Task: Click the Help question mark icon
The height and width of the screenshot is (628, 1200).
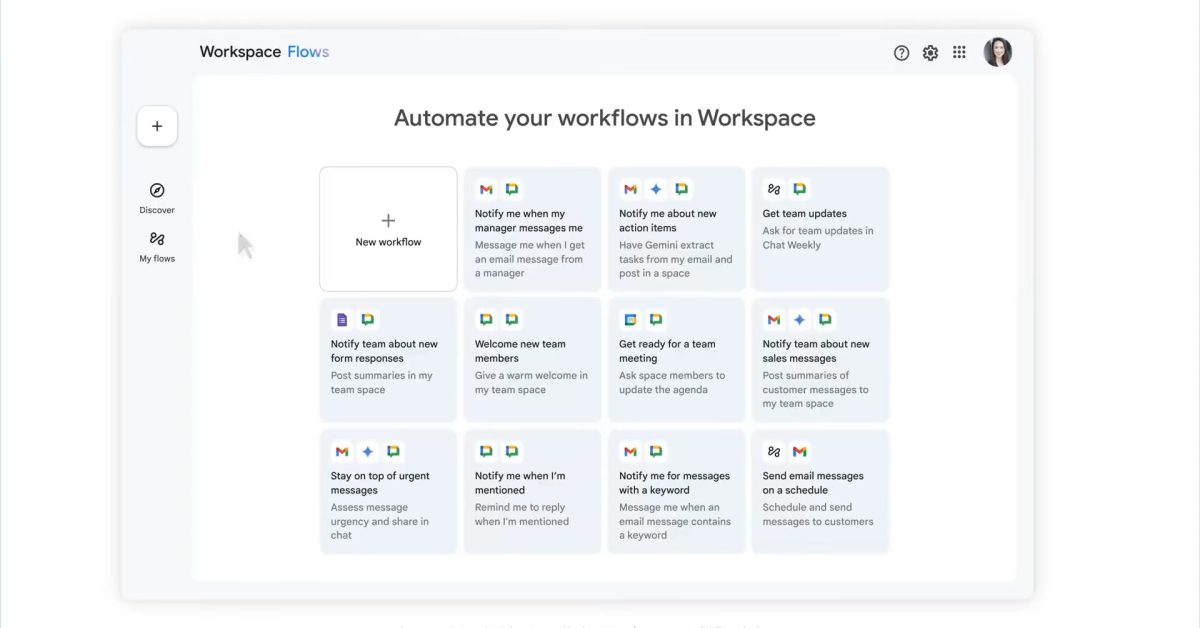Action: pos(901,52)
